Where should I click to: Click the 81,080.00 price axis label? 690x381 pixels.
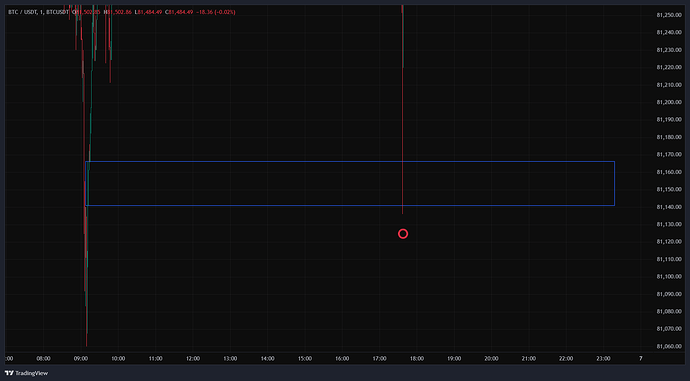669,311
